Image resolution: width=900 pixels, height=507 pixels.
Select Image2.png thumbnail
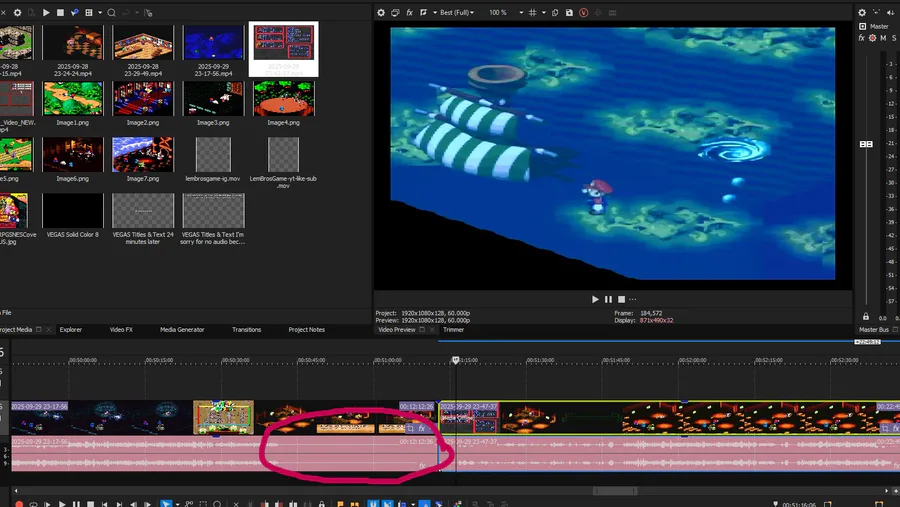(143, 99)
